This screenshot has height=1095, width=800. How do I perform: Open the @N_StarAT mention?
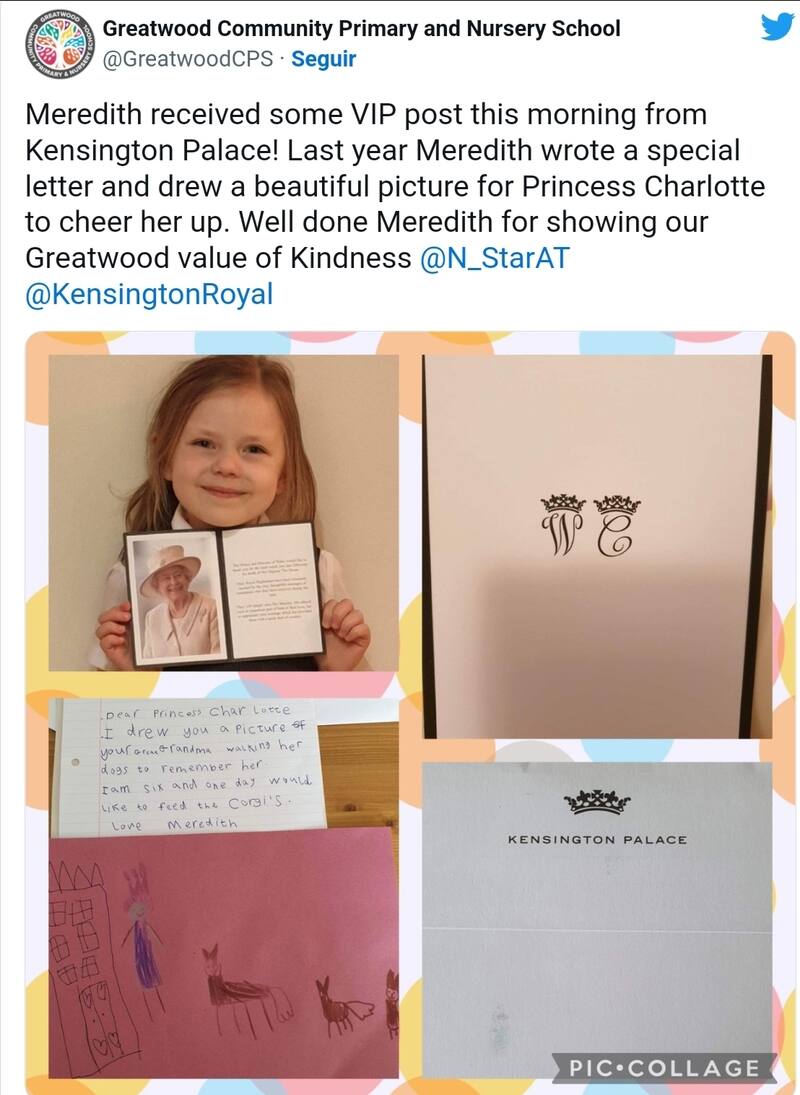(x=495, y=258)
